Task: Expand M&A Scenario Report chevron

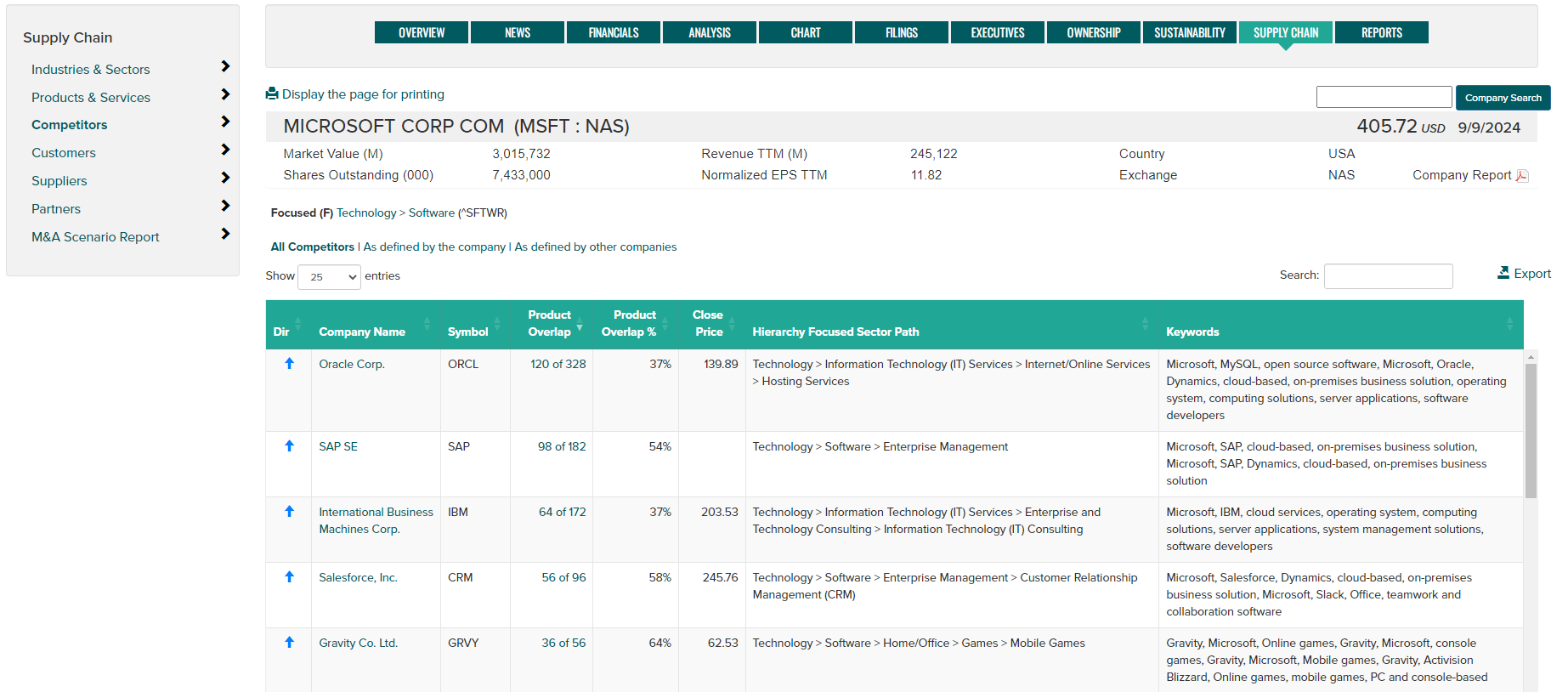Action: point(225,234)
